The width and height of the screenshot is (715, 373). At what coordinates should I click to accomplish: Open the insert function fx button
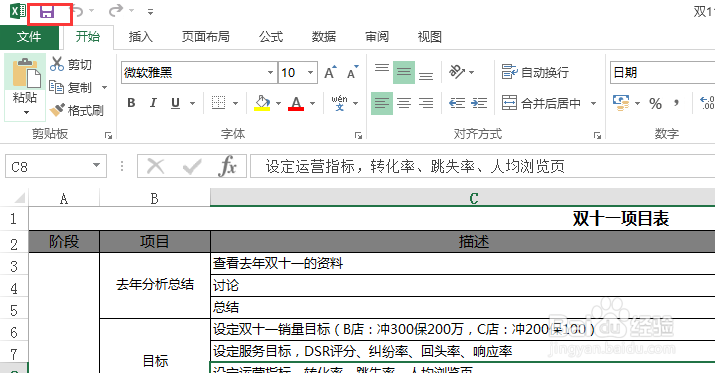[x=228, y=166]
